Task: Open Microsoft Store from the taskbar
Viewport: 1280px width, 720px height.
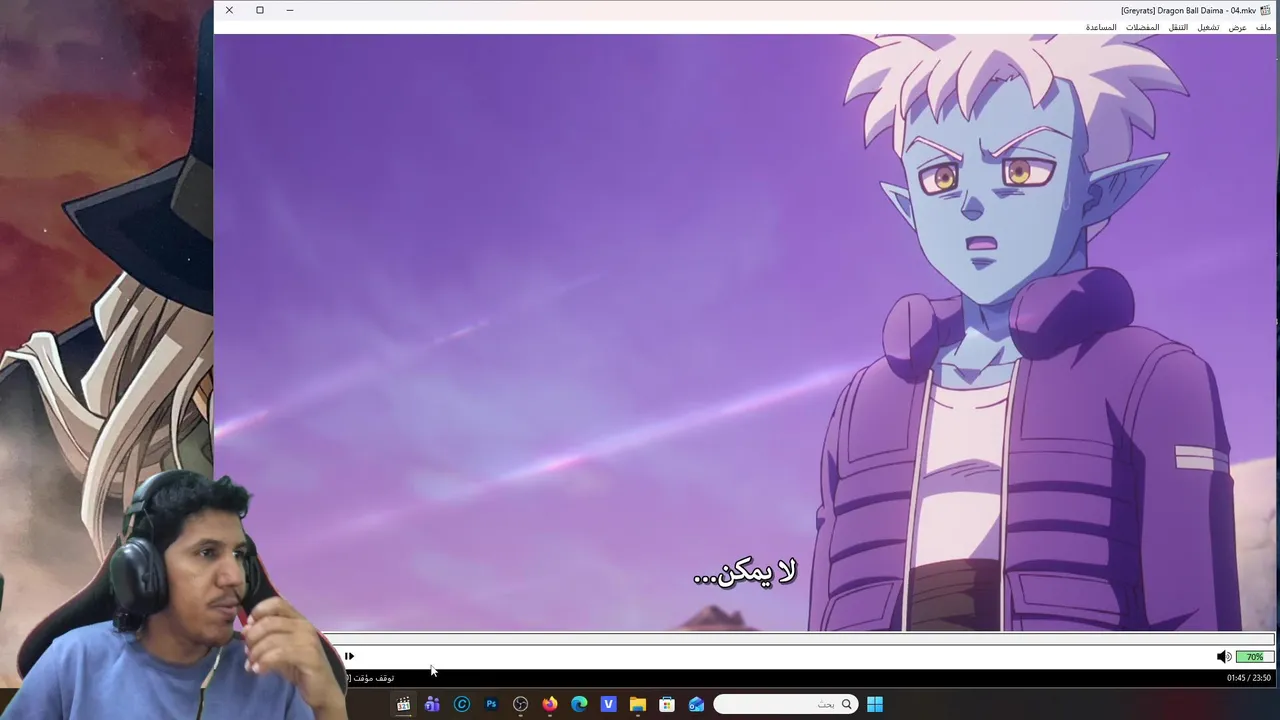Action: pyautogui.click(x=667, y=704)
